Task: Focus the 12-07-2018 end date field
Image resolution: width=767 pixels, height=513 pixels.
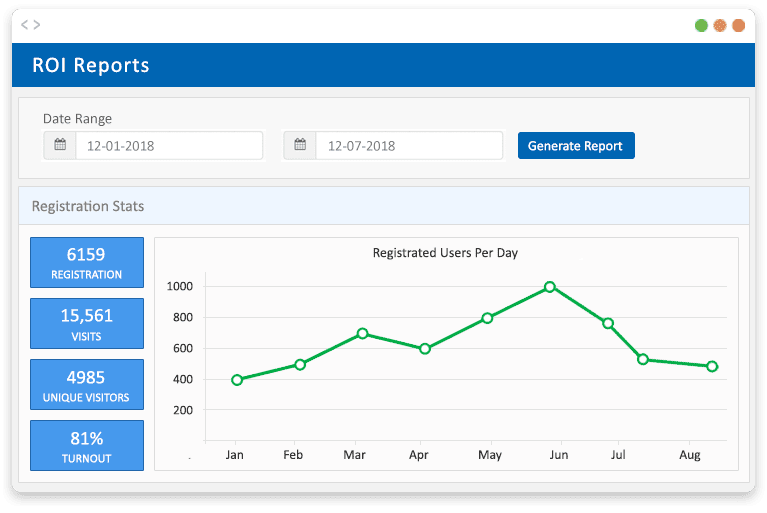Action: coord(408,146)
